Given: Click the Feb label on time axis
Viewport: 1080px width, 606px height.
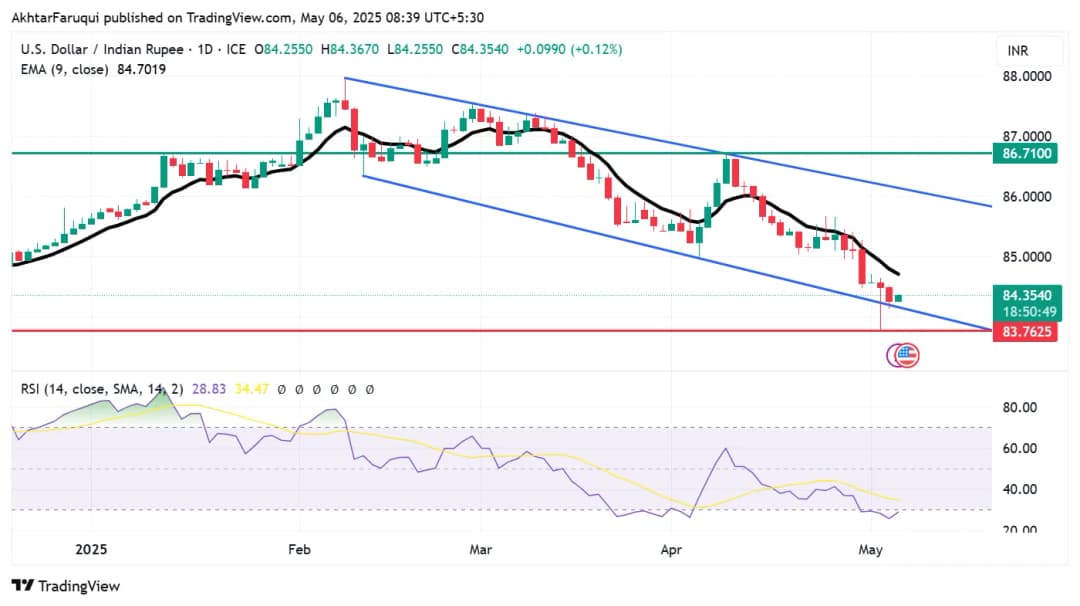Looking at the screenshot, I should click(x=299, y=550).
